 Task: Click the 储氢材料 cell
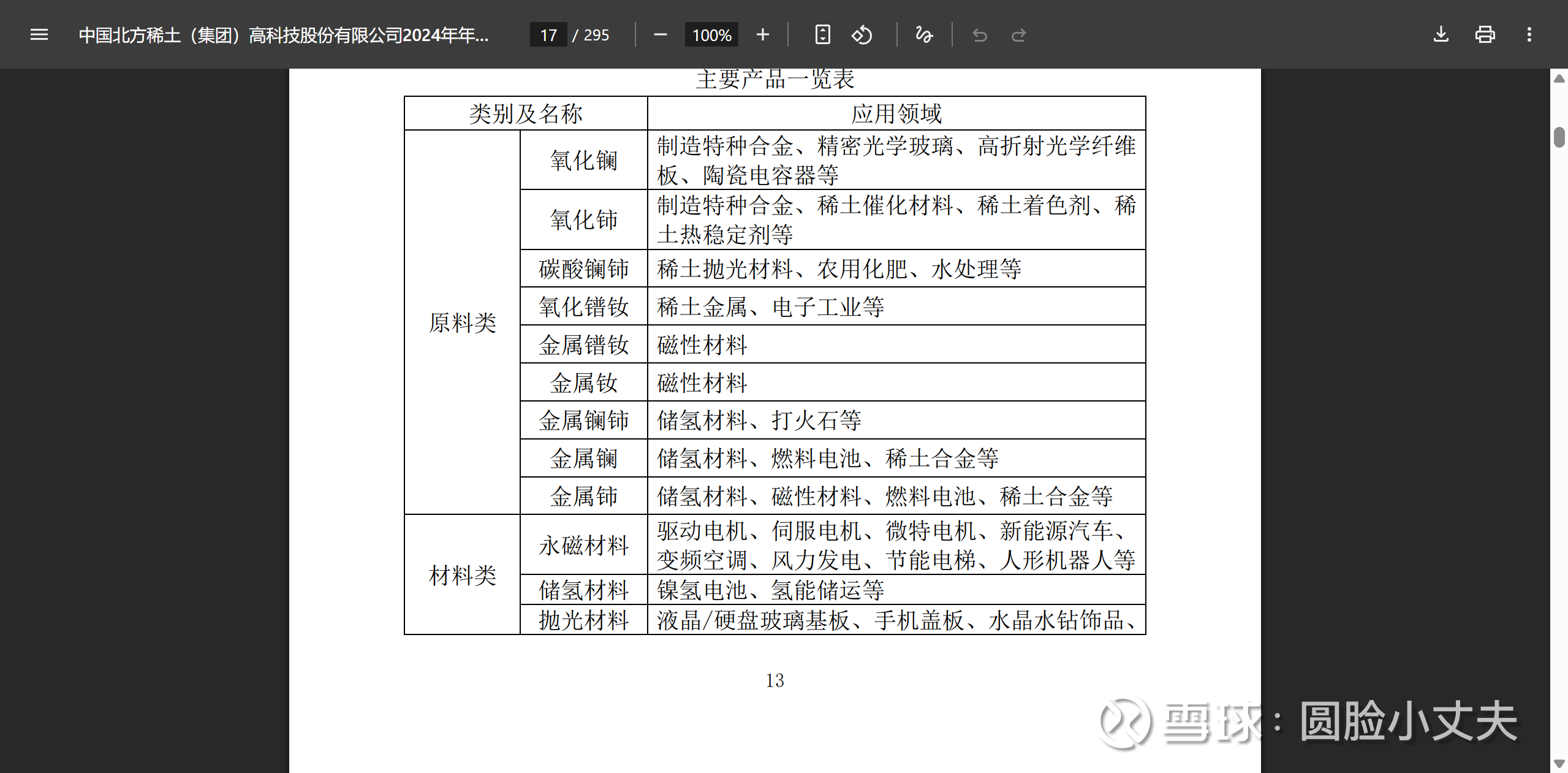[x=583, y=590]
